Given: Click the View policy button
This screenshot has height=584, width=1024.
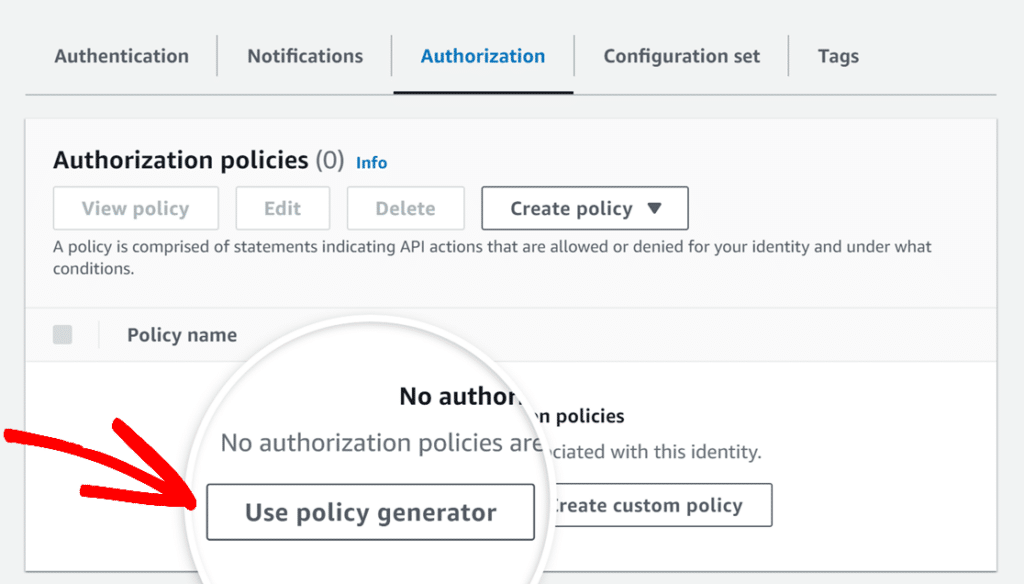Looking at the screenshot, I should click(135, 208).
